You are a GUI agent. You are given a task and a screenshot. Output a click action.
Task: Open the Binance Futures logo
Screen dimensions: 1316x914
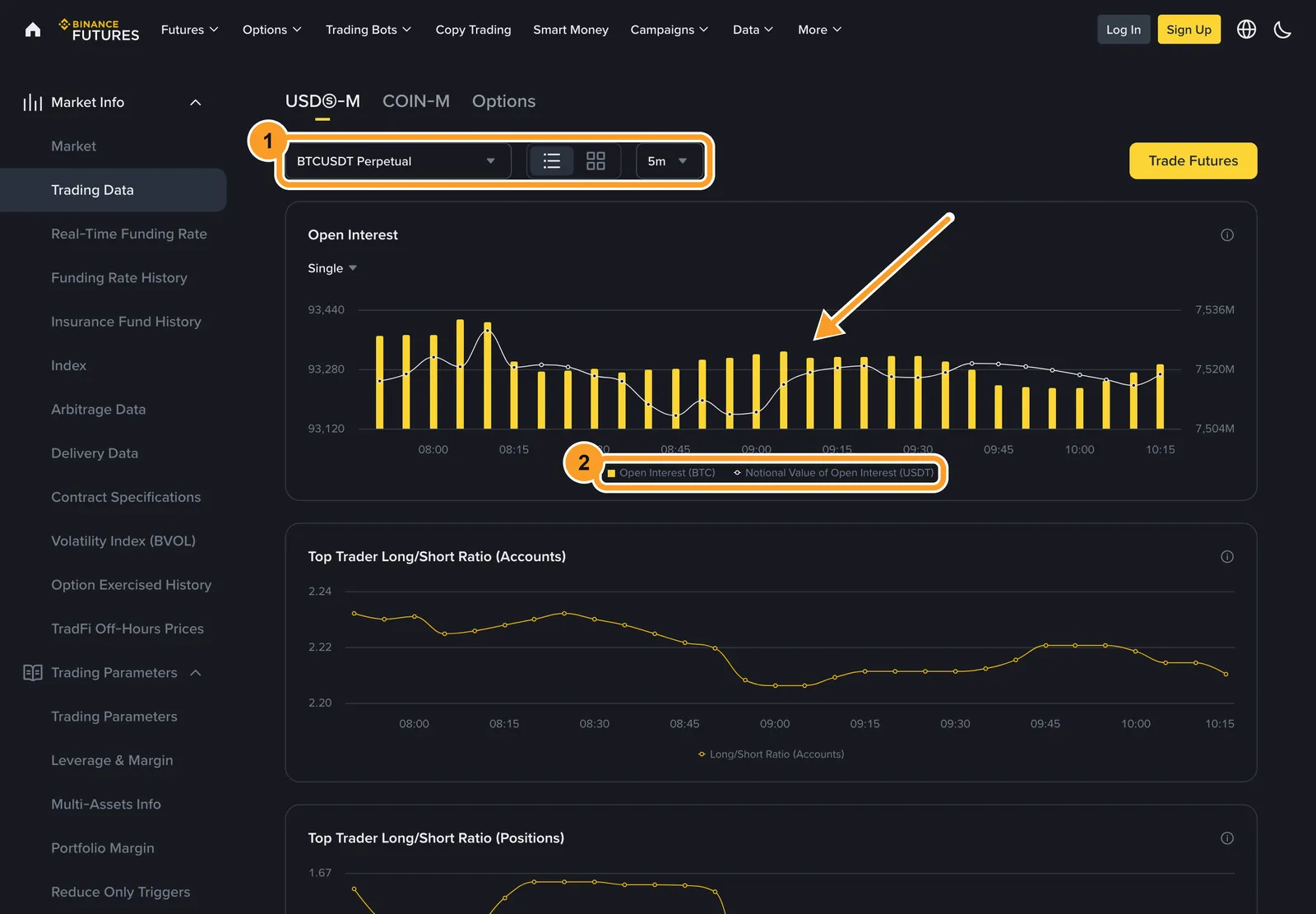(99, 30)
